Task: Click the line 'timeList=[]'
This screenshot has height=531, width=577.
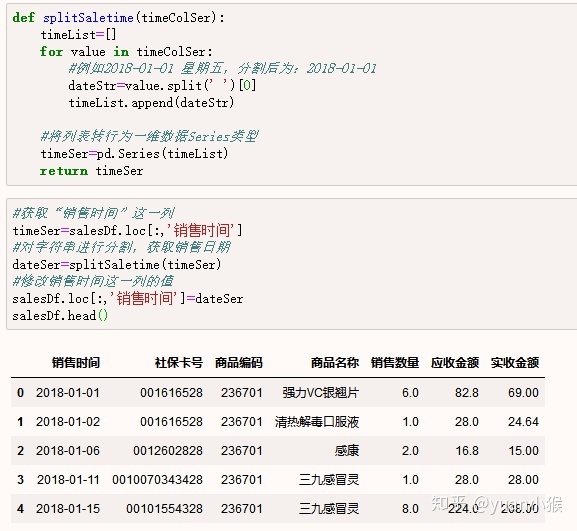Action: pos(78,35)
